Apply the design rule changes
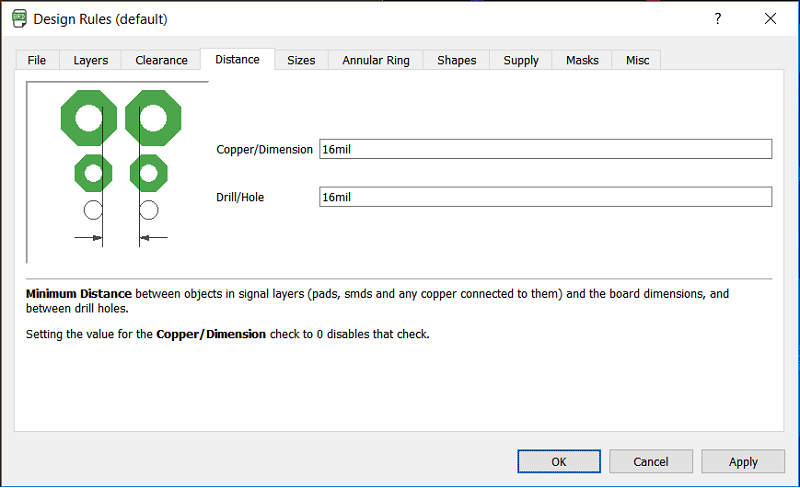The width and height of the screenshot is (800, 488). [743, 461]
